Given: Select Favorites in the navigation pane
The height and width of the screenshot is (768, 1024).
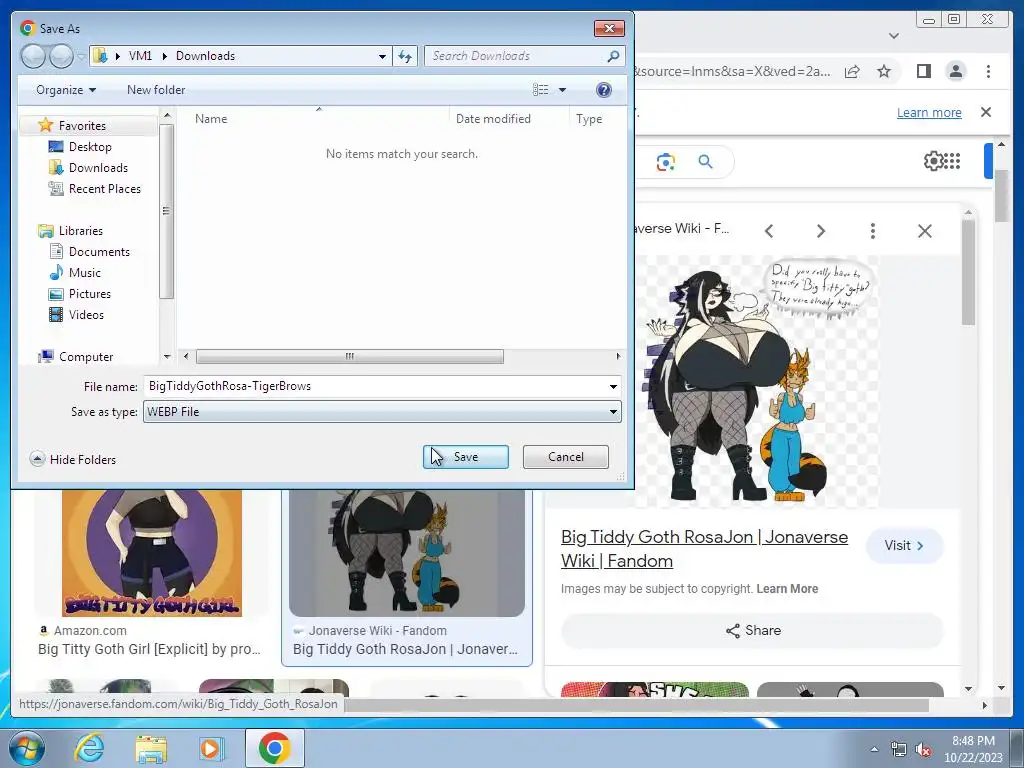Looking at the screenshot, I should tap(82, 125).
